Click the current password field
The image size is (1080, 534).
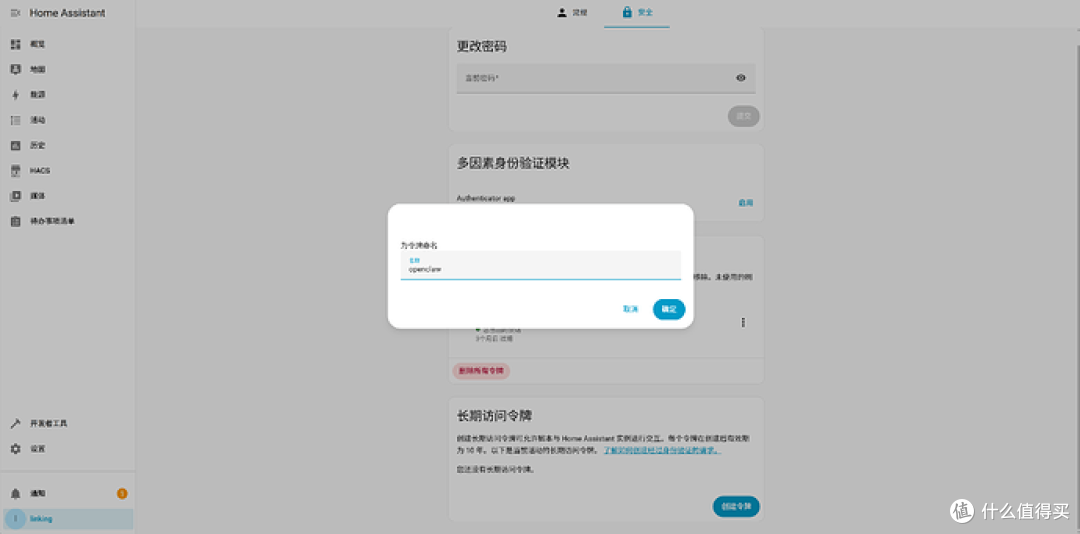coord(606,79)
